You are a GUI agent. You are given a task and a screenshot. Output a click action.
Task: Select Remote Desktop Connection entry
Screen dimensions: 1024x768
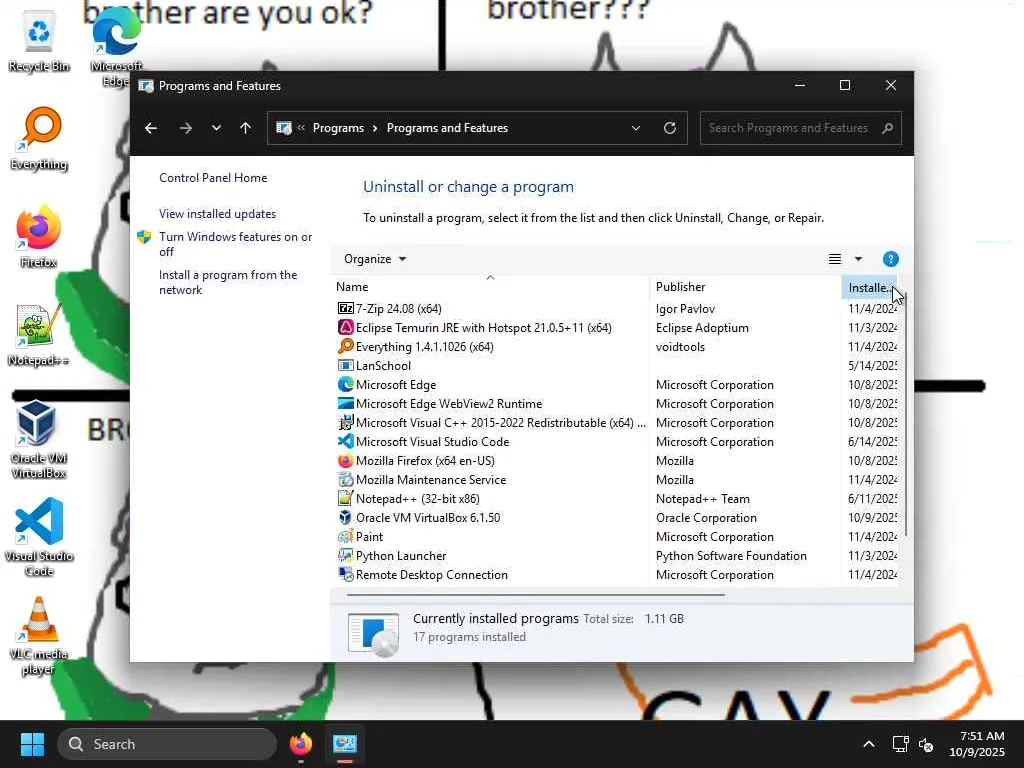coord(614,574)
